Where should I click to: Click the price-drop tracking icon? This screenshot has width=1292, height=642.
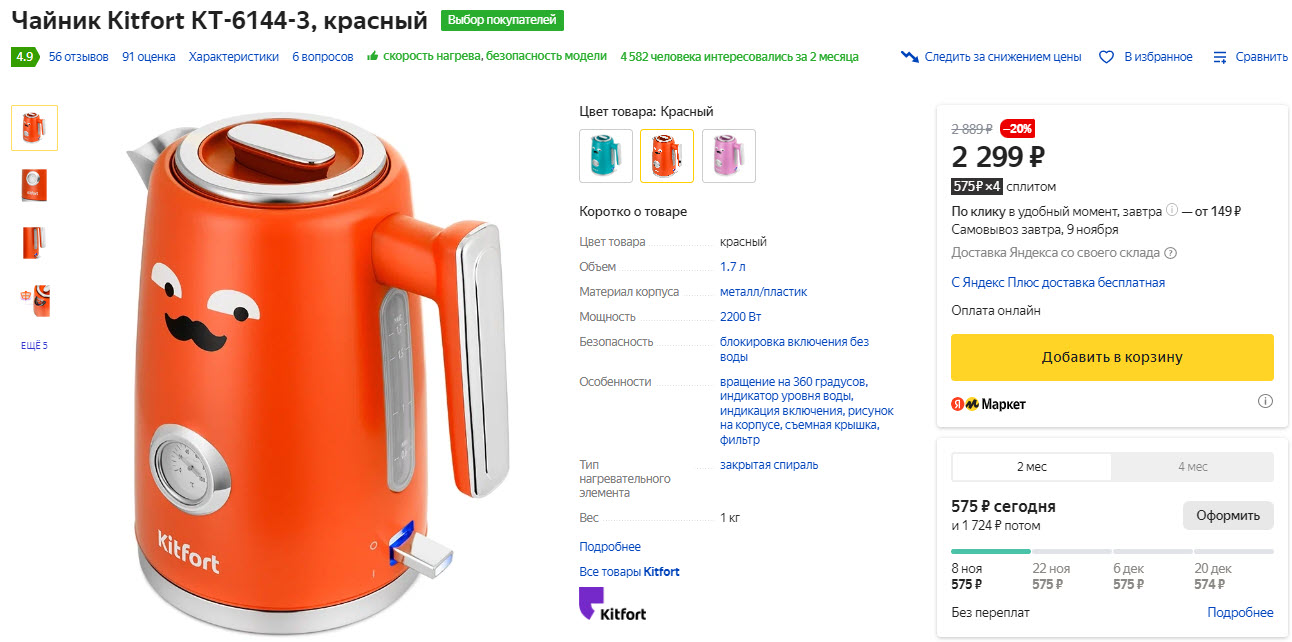point(909,57)
